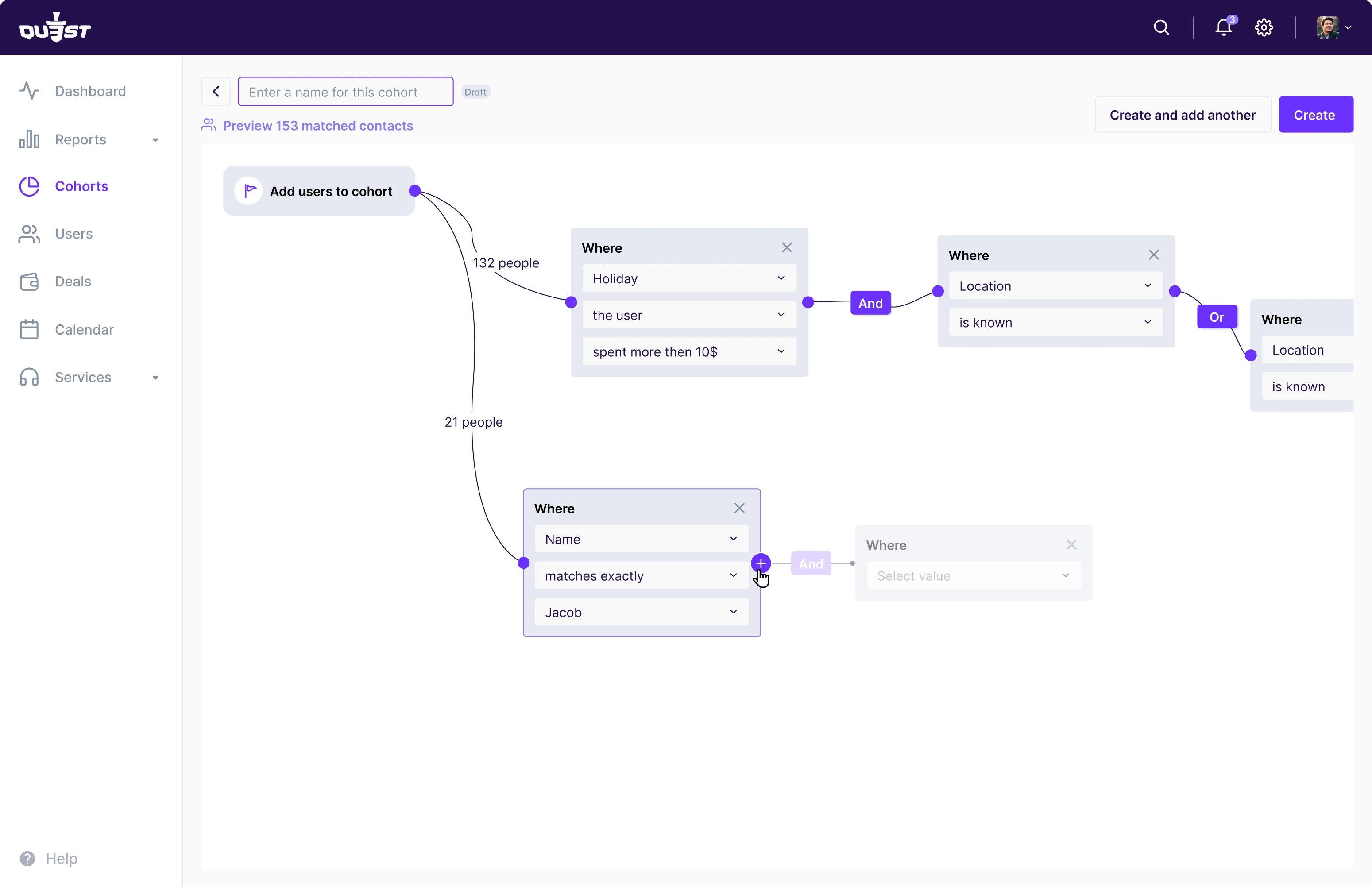This screenshot has height=887, width=1372.
Task: Click the Help question mark icon
Action: (27, 858)
